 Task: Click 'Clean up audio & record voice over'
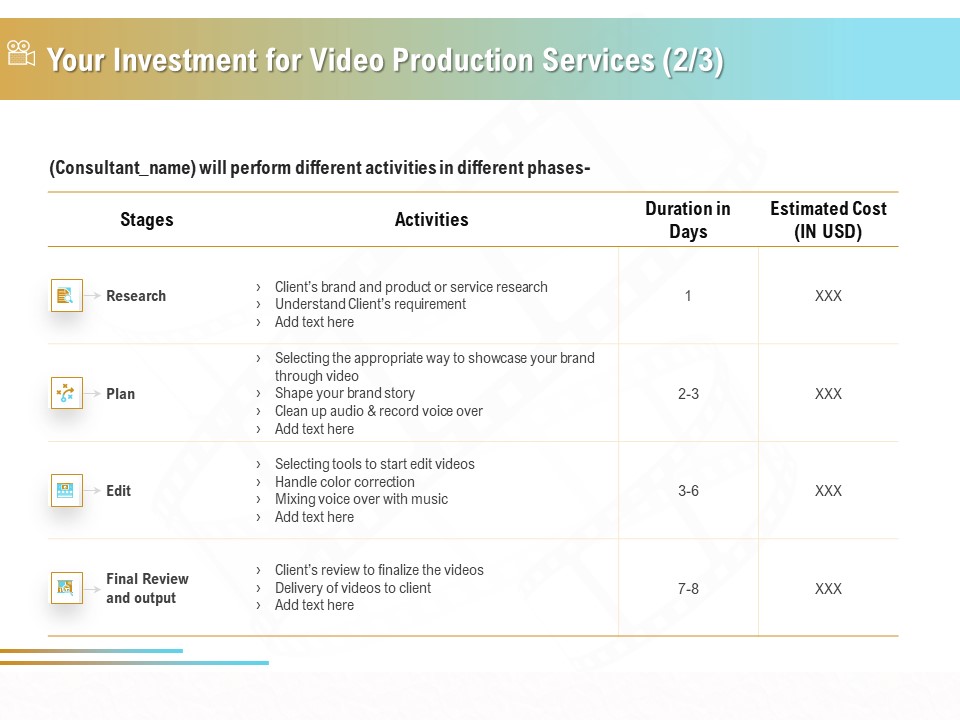click(x=378, y=411)
